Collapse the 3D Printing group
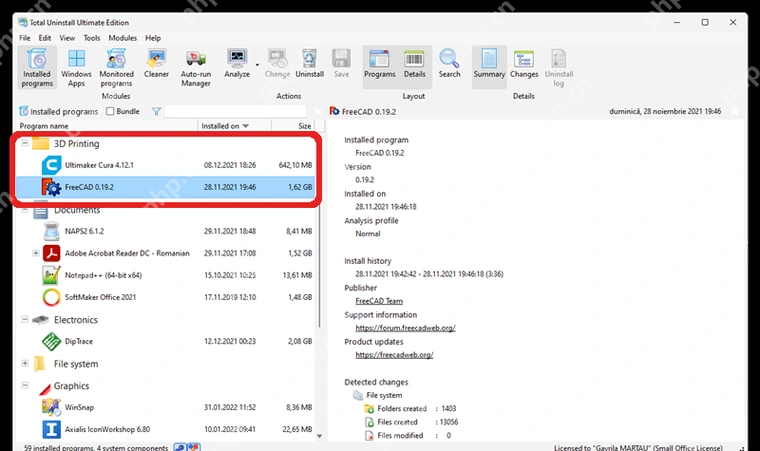Screen dimensions: 760x451 25,143
